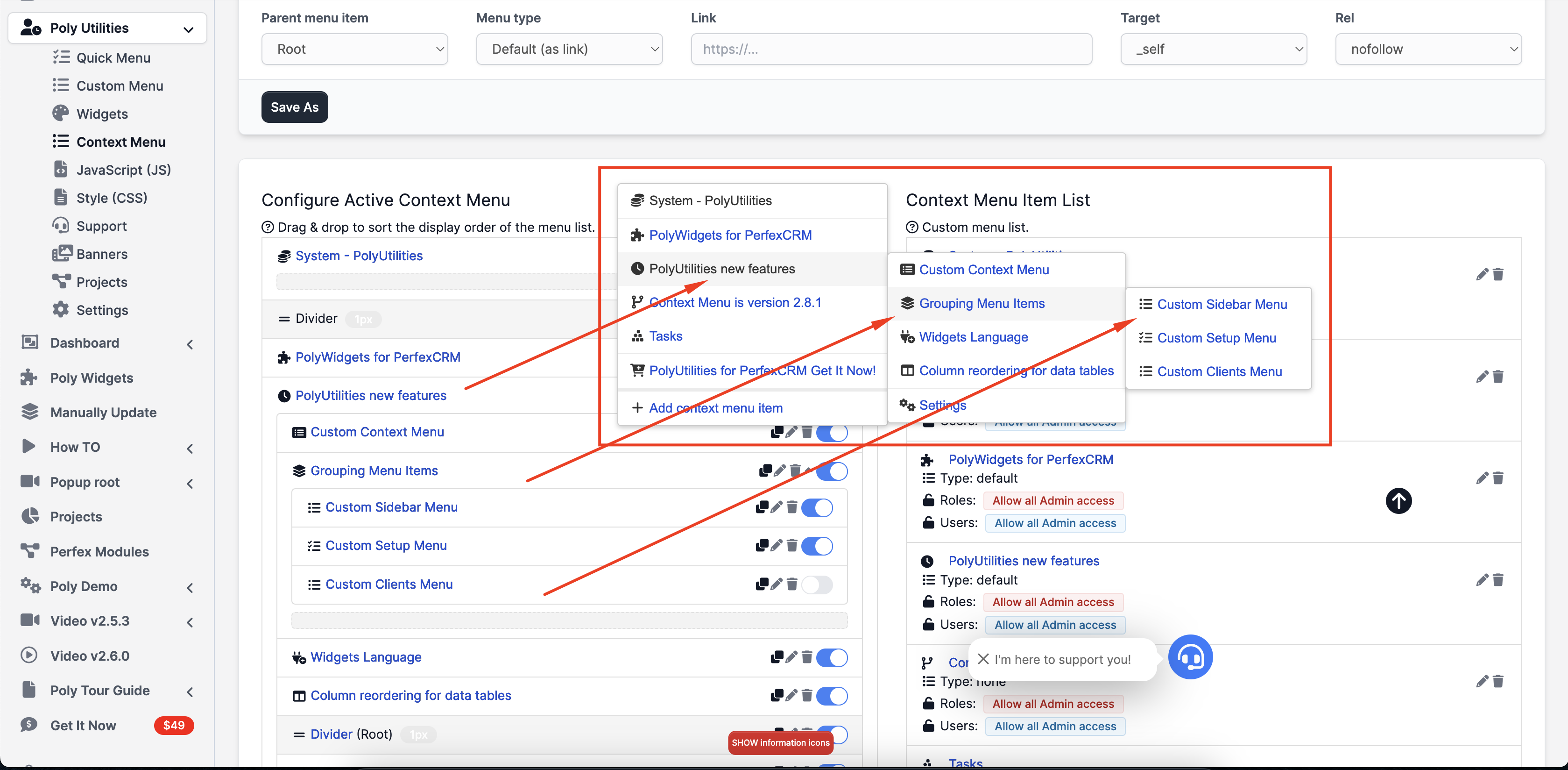Click the delete icon on PolyUtilities new features item
The height and width of the screenshot is (770, 1568).
click(1498, 580)
